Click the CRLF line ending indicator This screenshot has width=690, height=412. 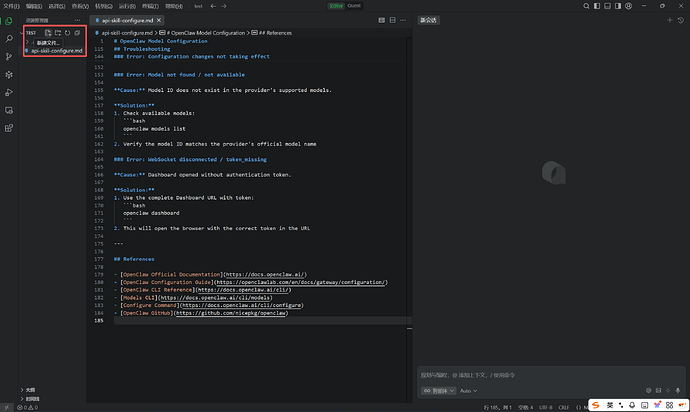[x=565, y=407]
